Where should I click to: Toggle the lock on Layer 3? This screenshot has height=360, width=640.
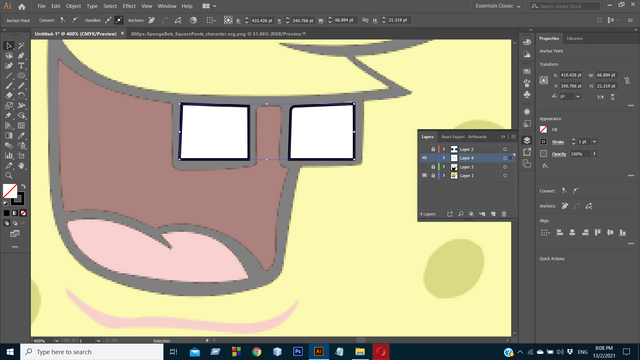[x=433, y=167]
